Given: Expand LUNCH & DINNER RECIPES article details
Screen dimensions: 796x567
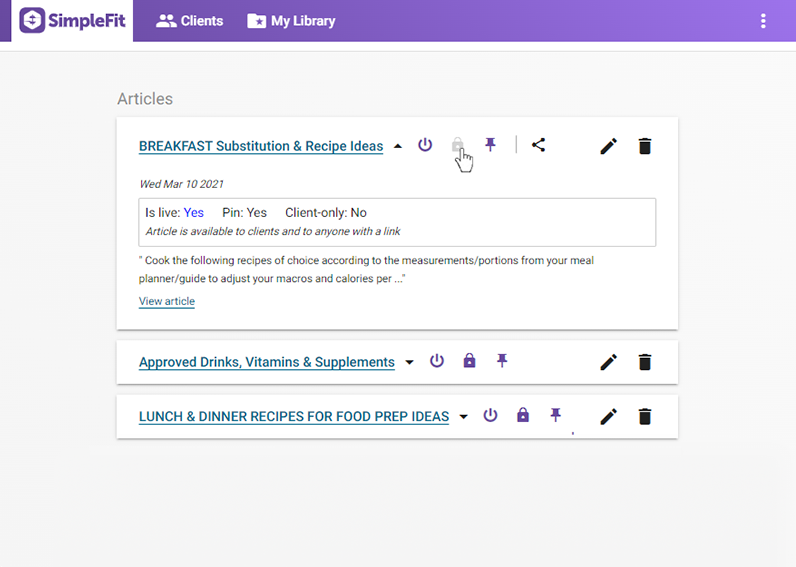Looking at the screenshot, I should (463, 416).
